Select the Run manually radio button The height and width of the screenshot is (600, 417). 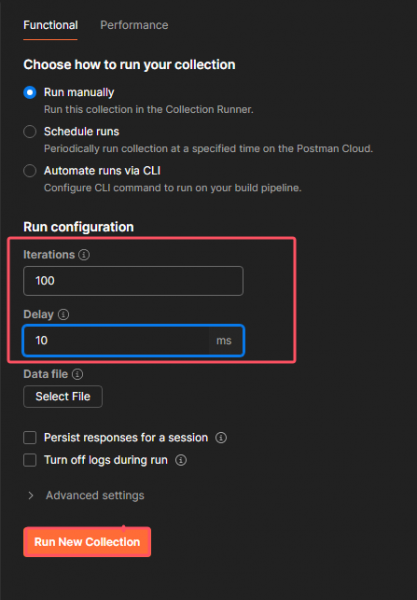click(x=30, y=92)
